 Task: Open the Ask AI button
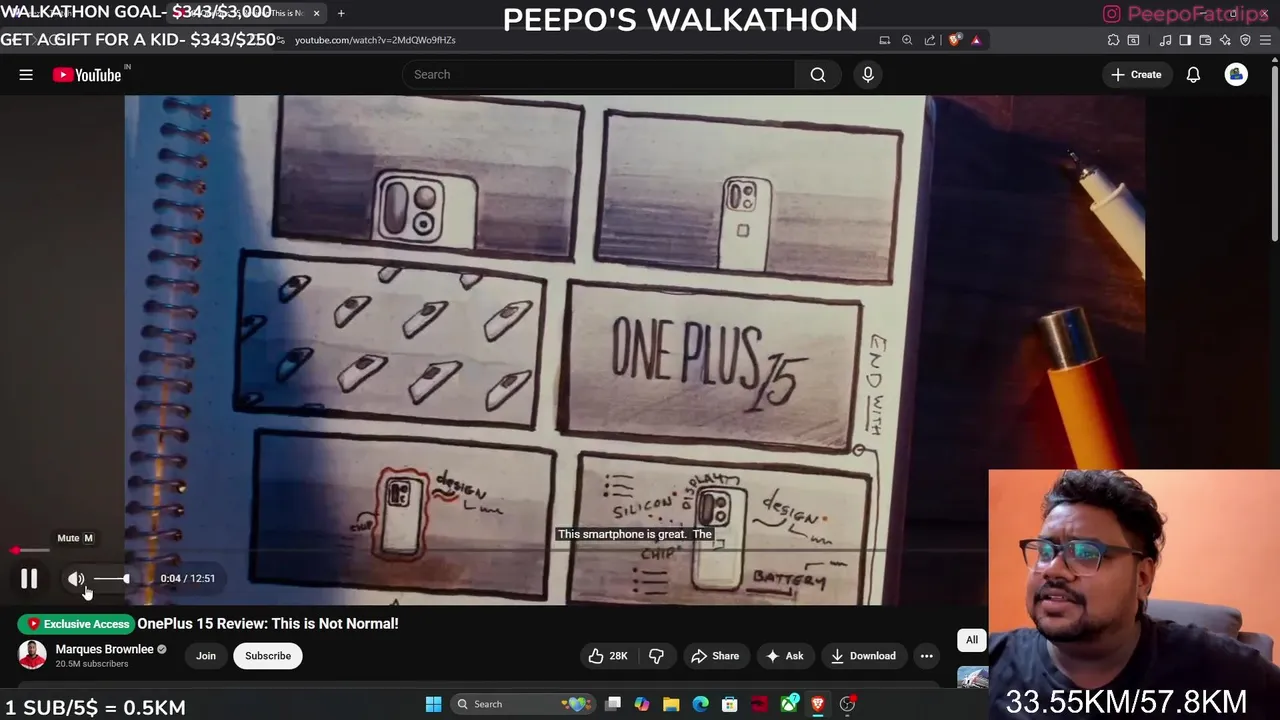coord(785,656)
